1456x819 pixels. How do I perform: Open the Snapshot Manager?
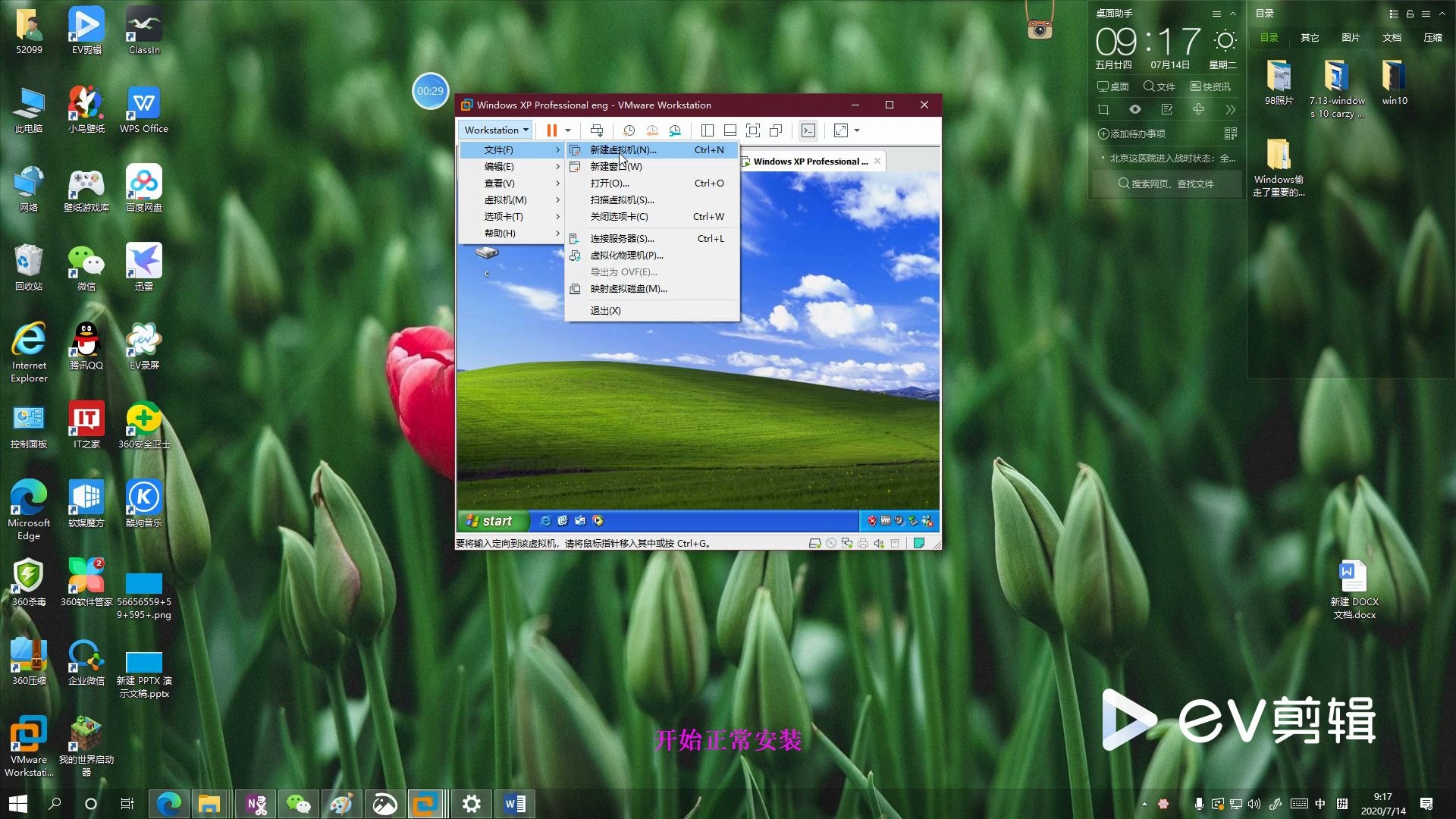(675, 130)
